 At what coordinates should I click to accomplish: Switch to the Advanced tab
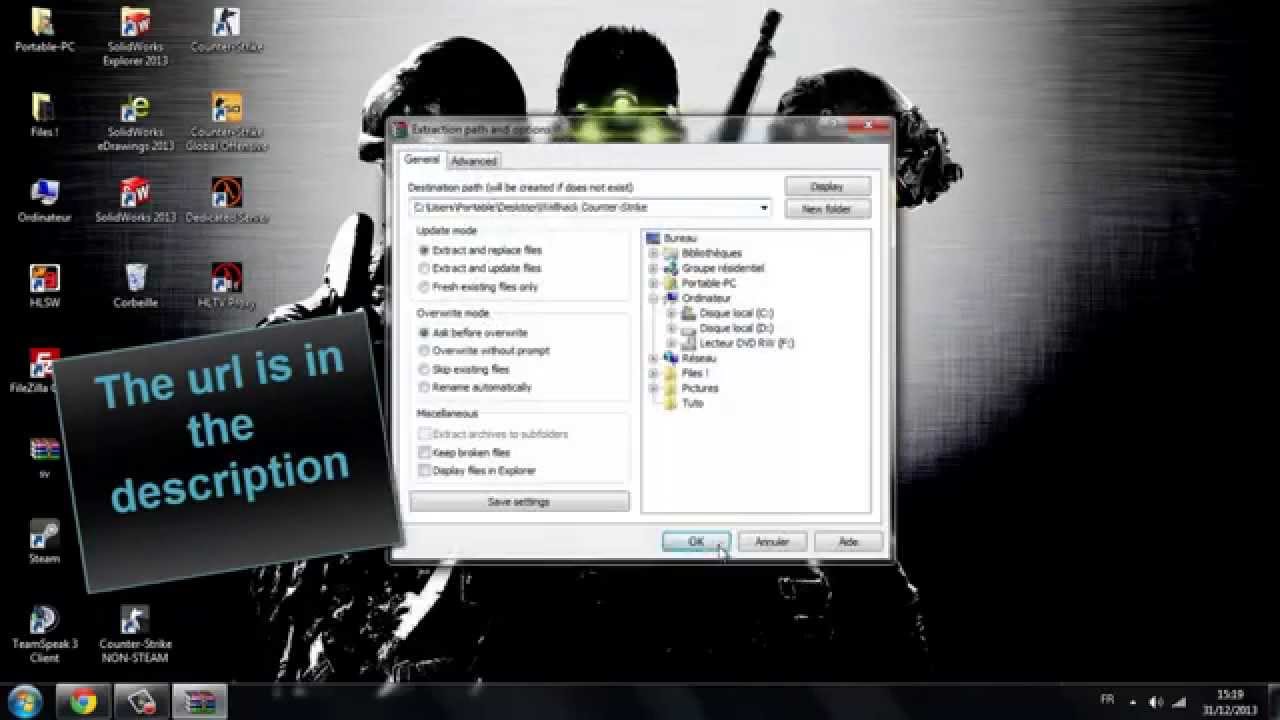[x=473, y=161]
